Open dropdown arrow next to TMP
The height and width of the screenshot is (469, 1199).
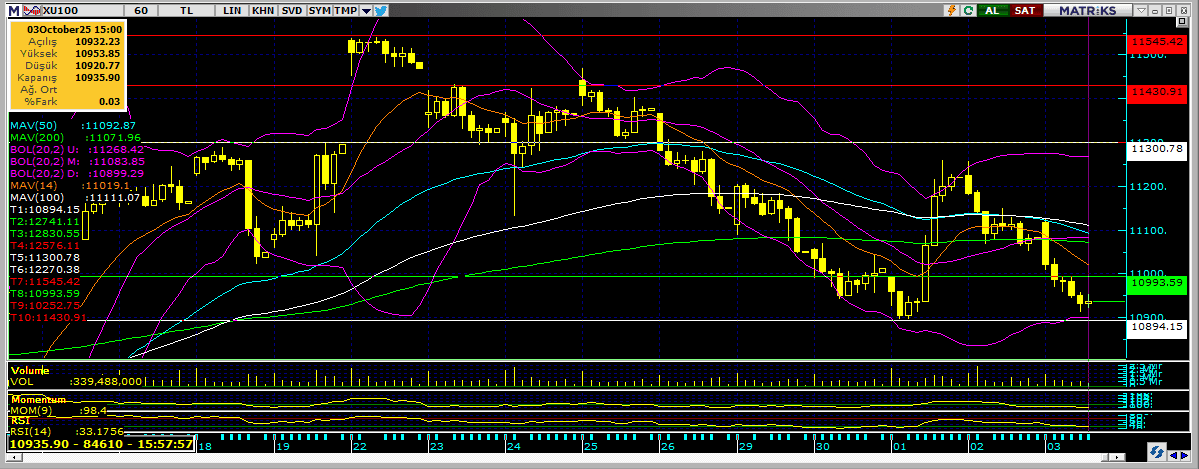tap(365, 9)
